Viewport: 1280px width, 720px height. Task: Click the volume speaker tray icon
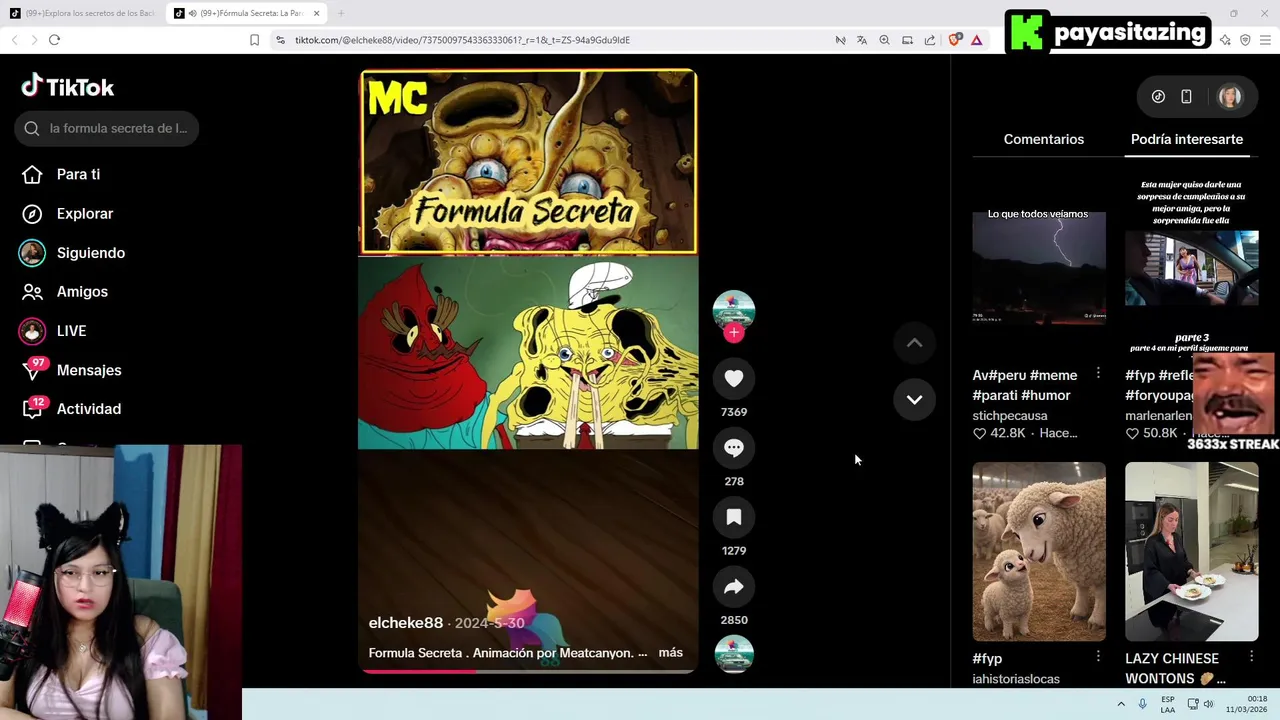pos(1208,704)
